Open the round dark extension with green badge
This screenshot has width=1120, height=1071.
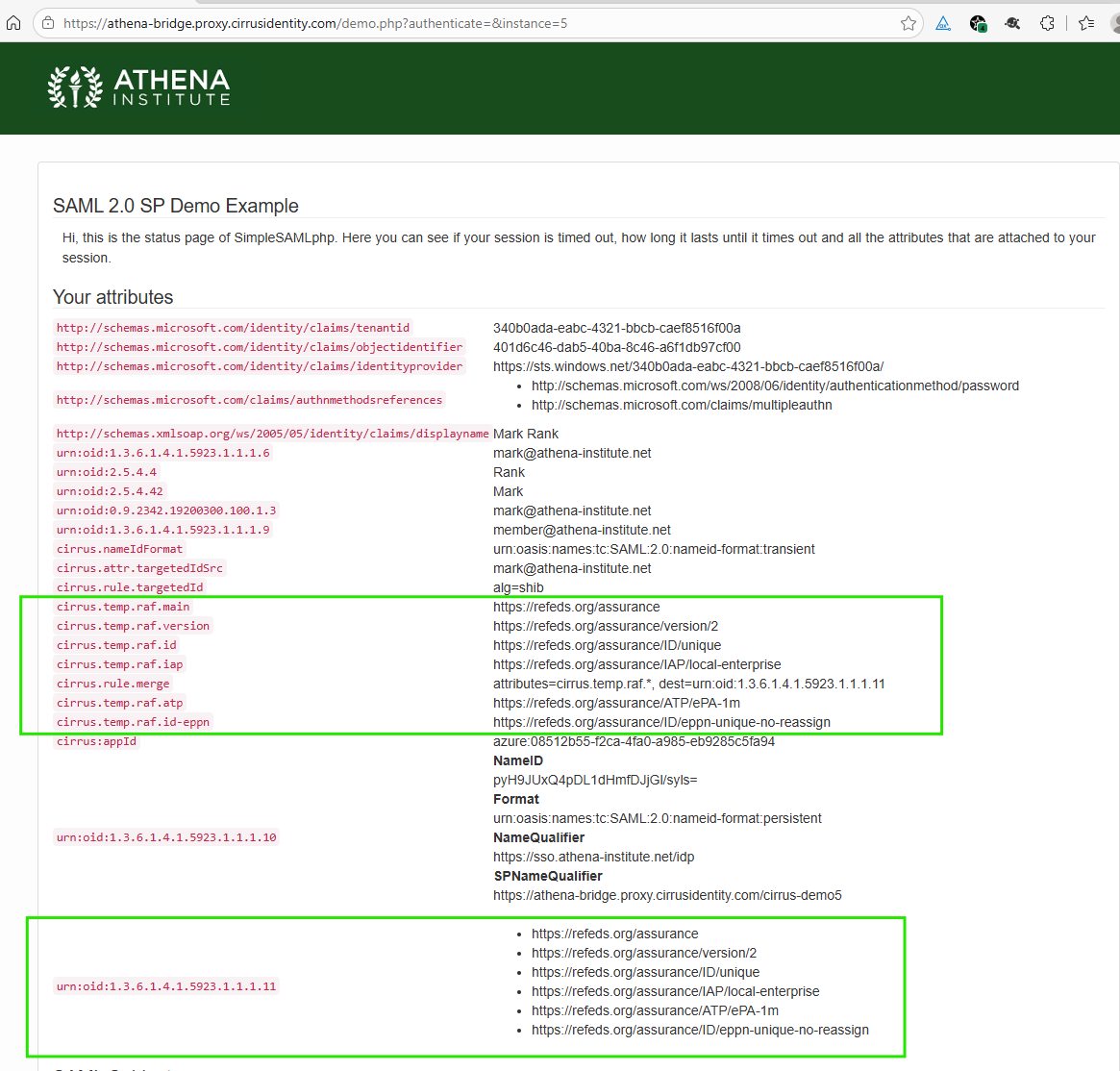point(978,23)
